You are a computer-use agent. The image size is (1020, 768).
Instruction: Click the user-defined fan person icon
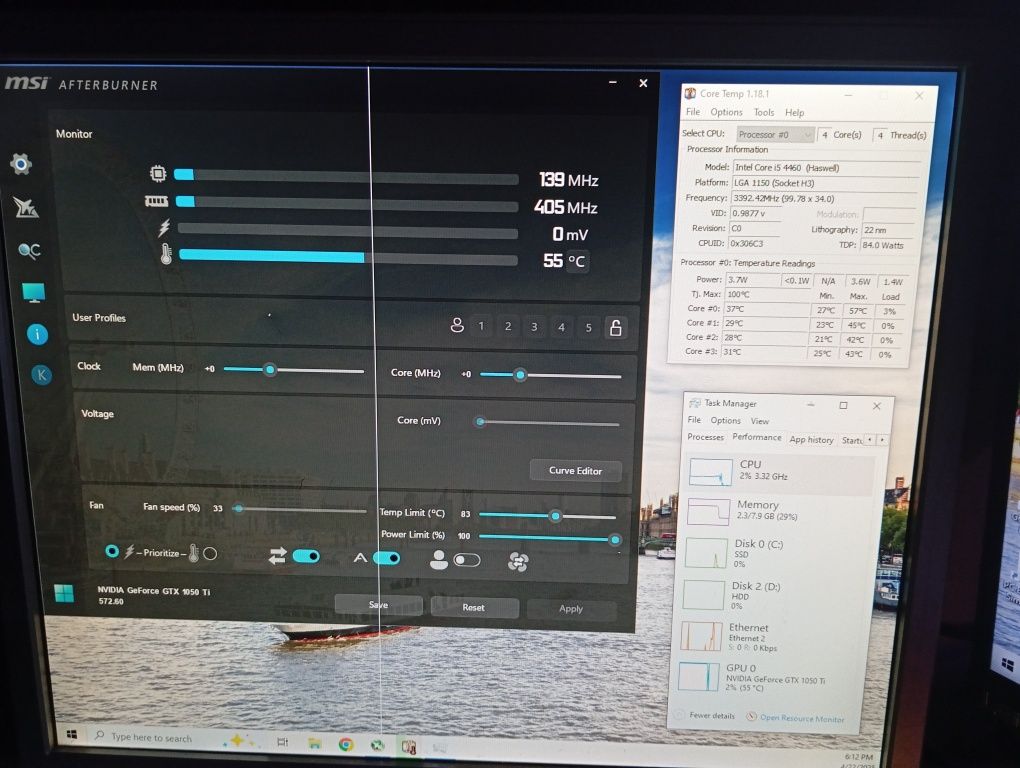[439, 560]
